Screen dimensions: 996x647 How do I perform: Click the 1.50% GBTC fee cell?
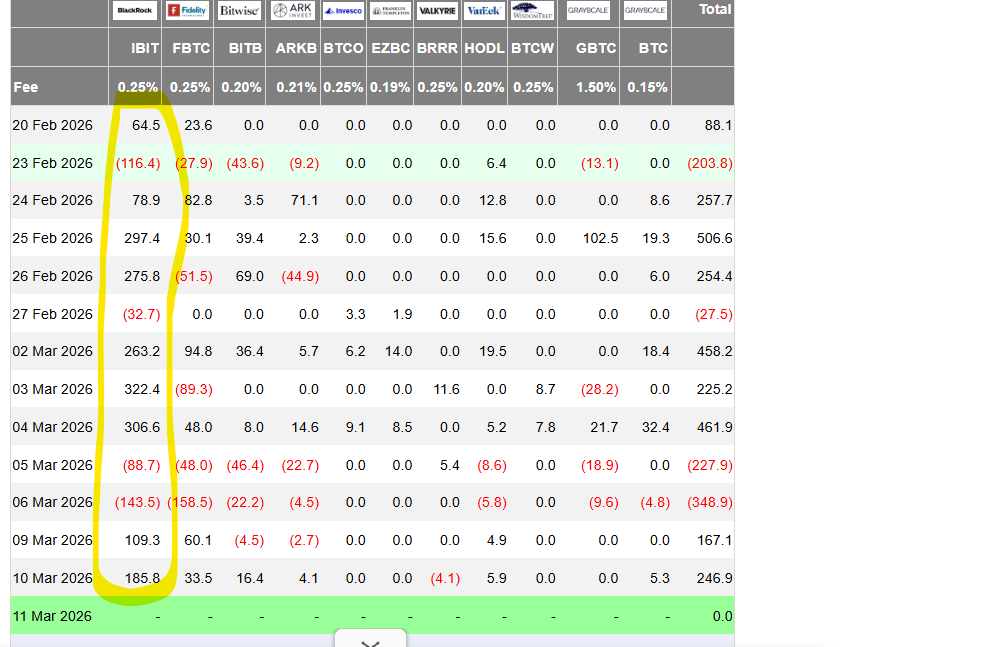(596, 87)
